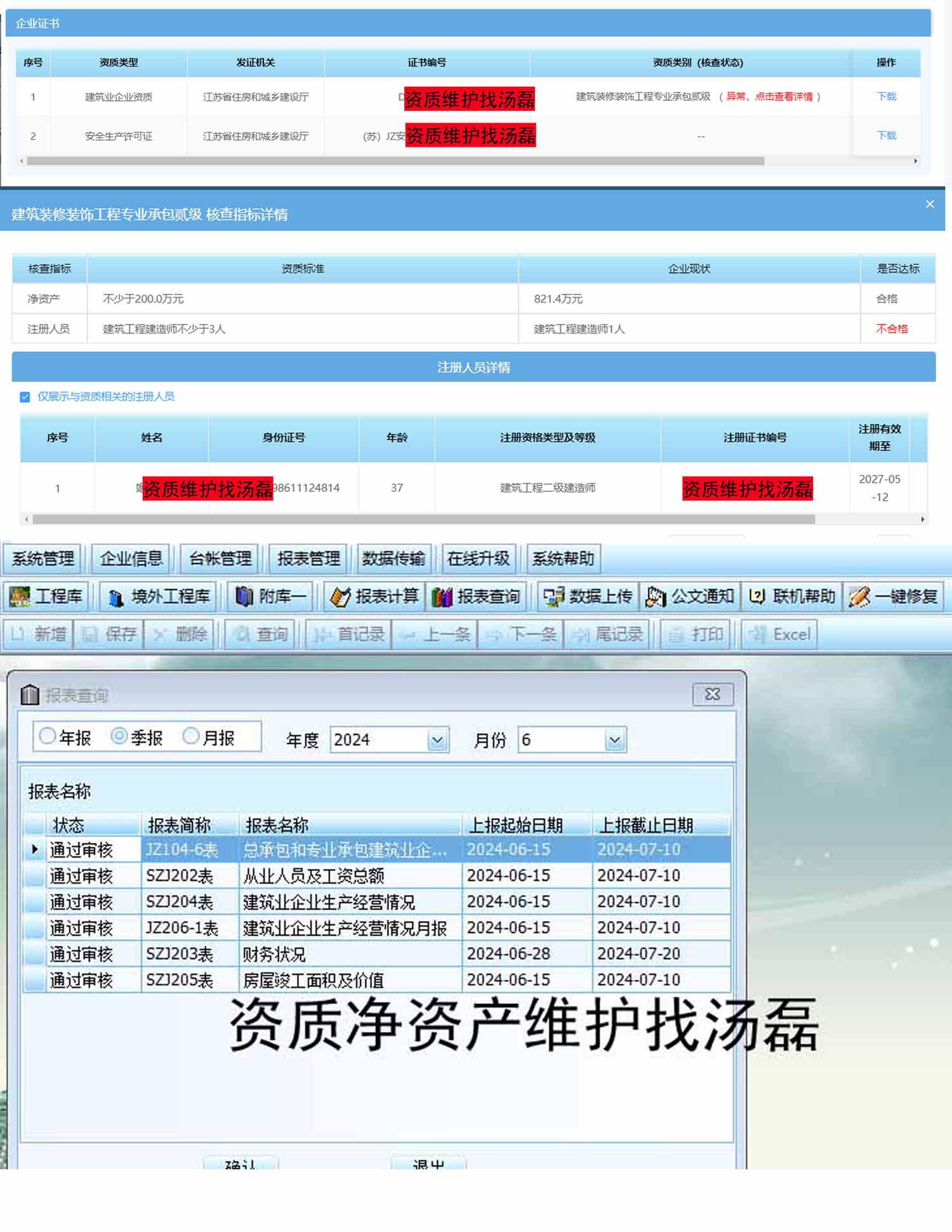Go to 上一条 previous record

[435, 634]
